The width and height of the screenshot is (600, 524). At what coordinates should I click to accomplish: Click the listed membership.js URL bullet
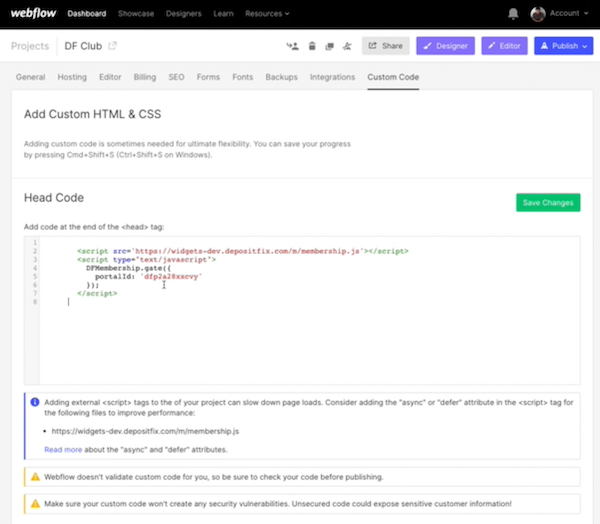[145, 431]
